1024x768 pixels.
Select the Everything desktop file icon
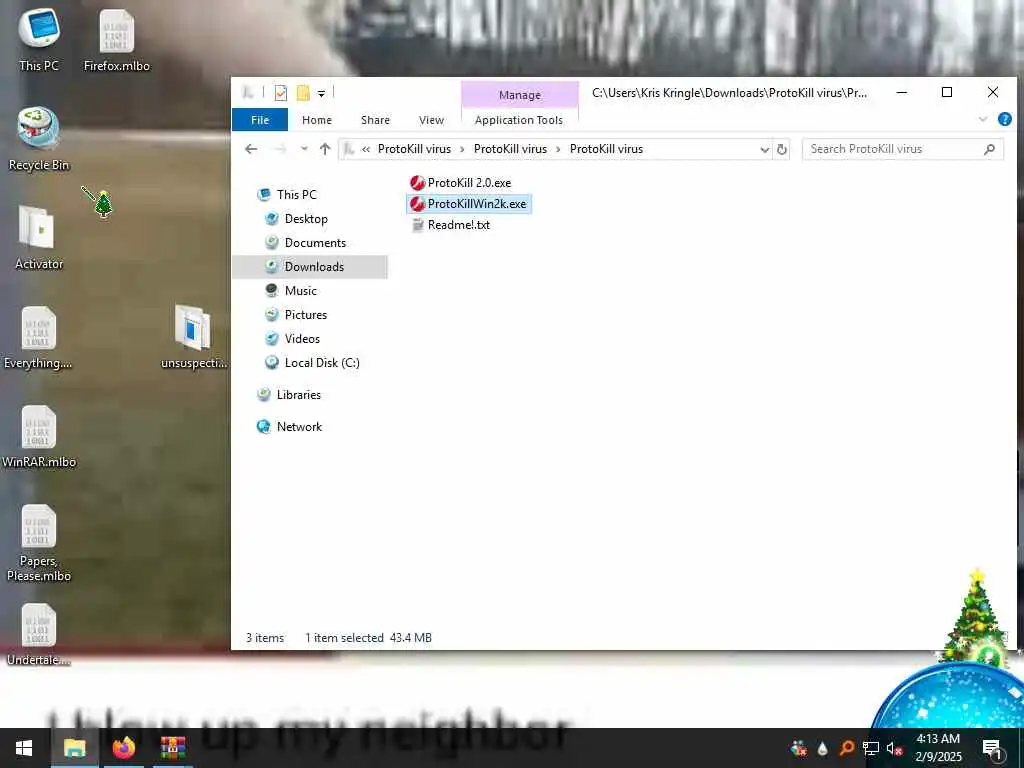tap(38, 338)
